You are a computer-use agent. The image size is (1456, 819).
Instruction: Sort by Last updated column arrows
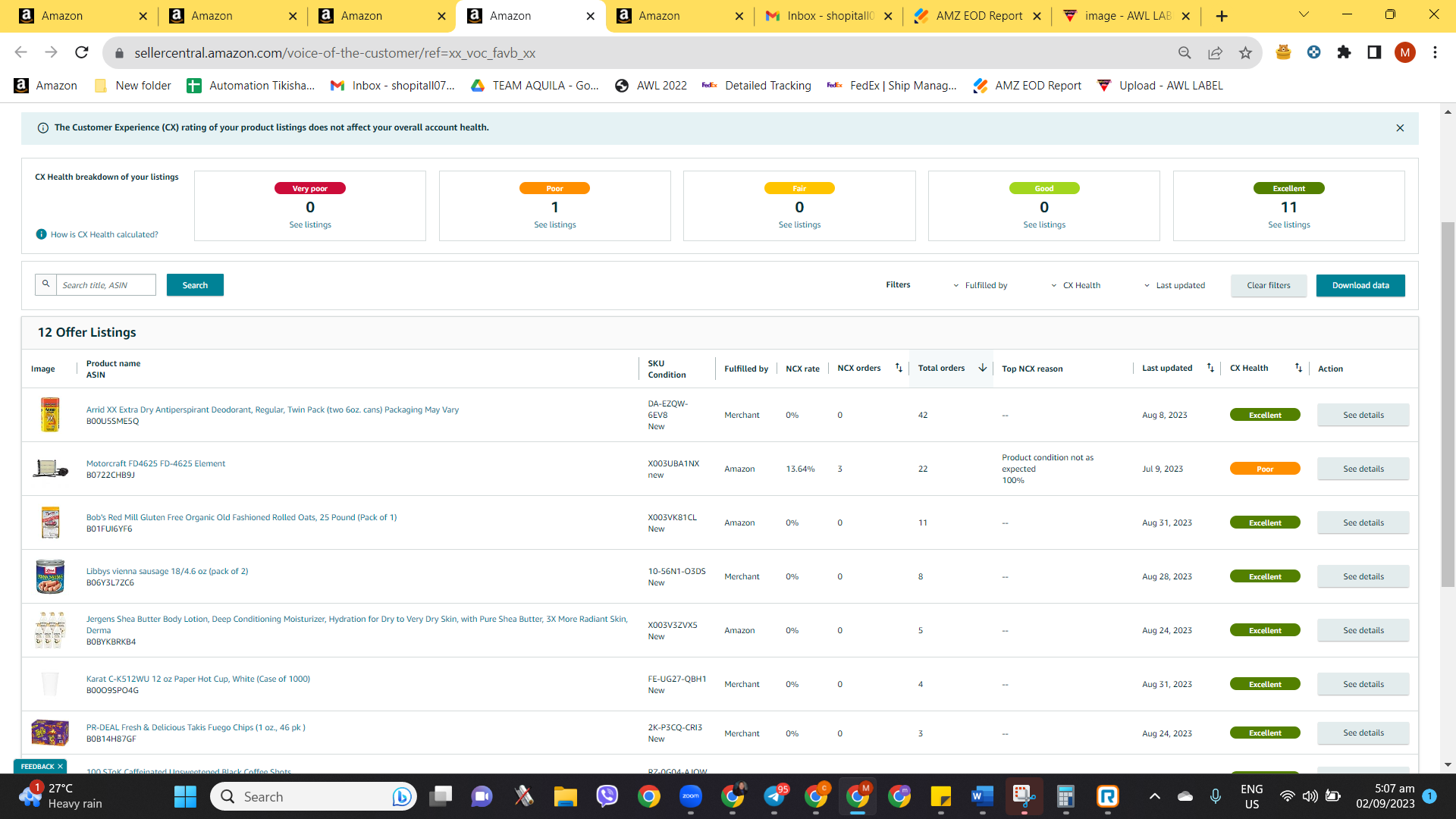[x=1210, y=368]
